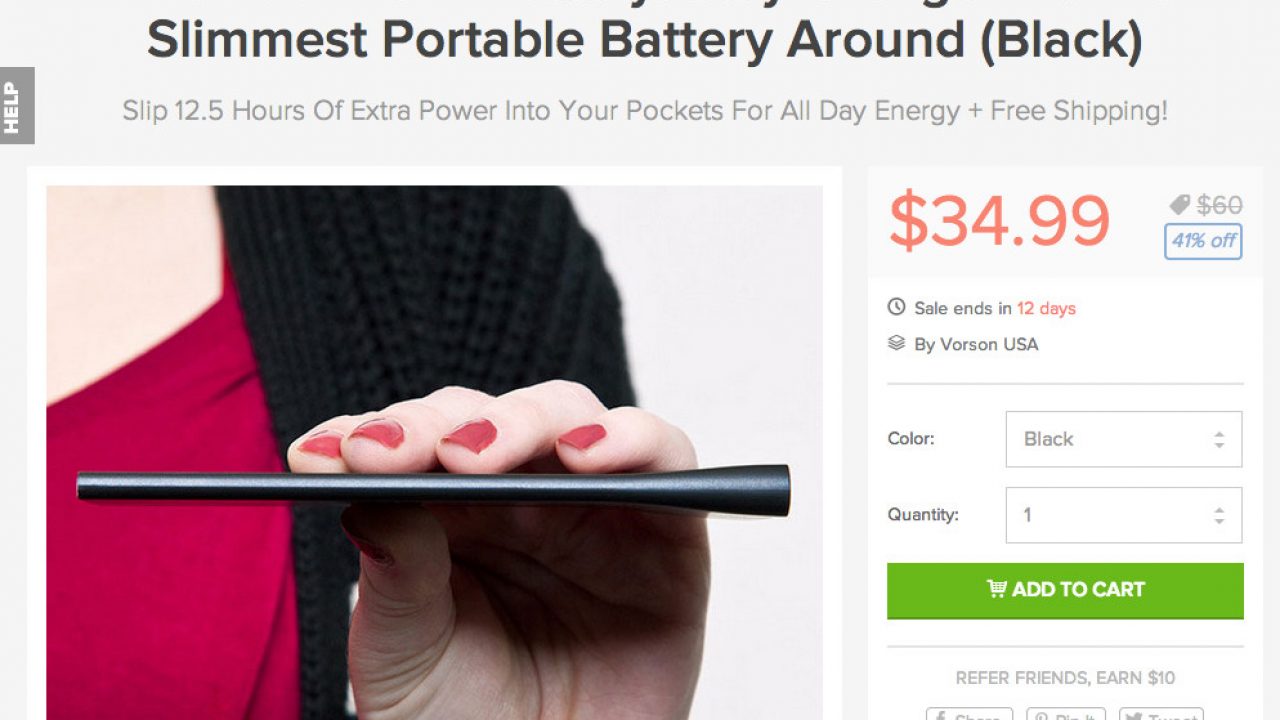Click the stacked layers icon by Vorson USA
This screenshot has width=1280, height=720.
pyautogui.click(x=896, y=343)
